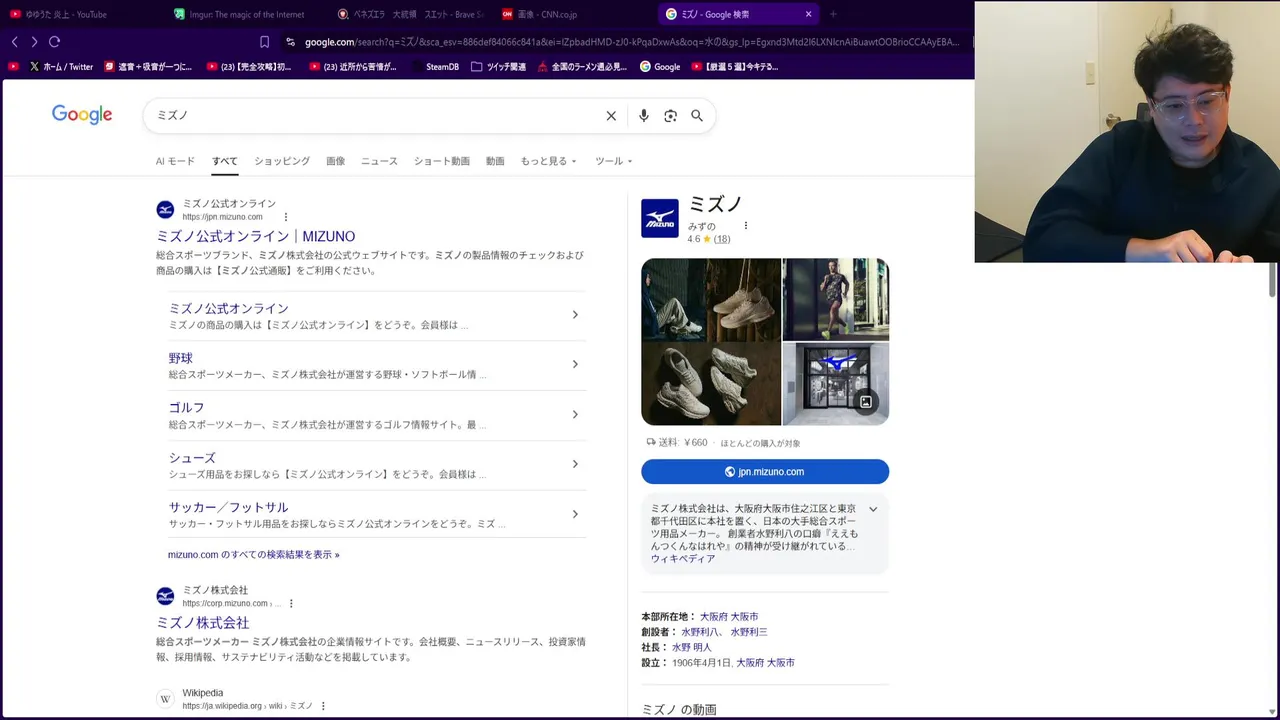Submit search with the magnifier icon

[697, 116]
